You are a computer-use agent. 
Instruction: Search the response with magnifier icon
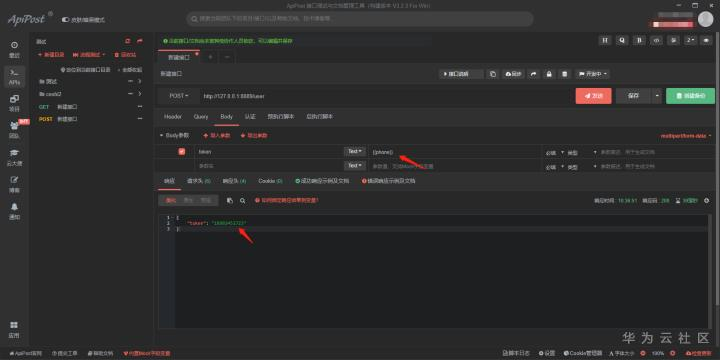click(x=242, y=201)
